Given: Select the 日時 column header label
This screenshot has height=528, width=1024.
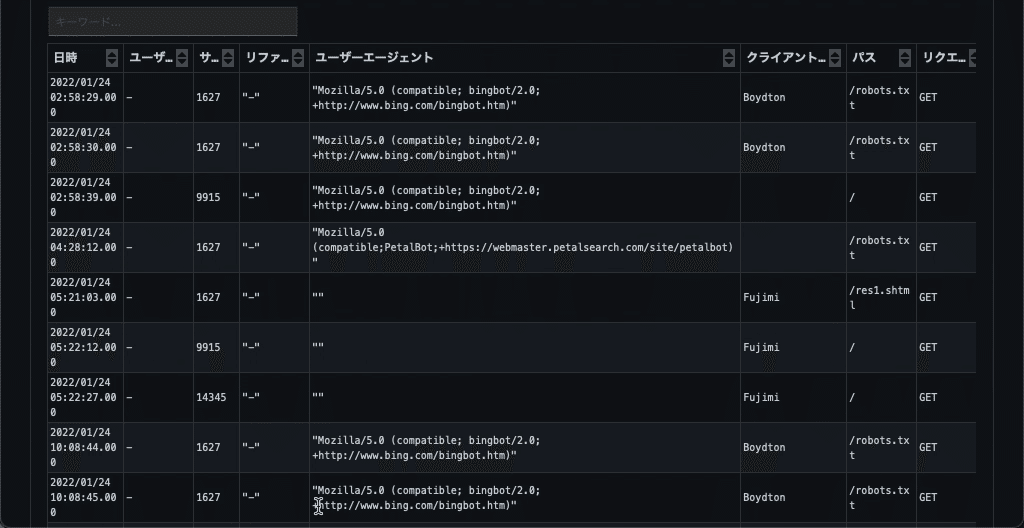Looking at the screenshot, I should (65, 58).
